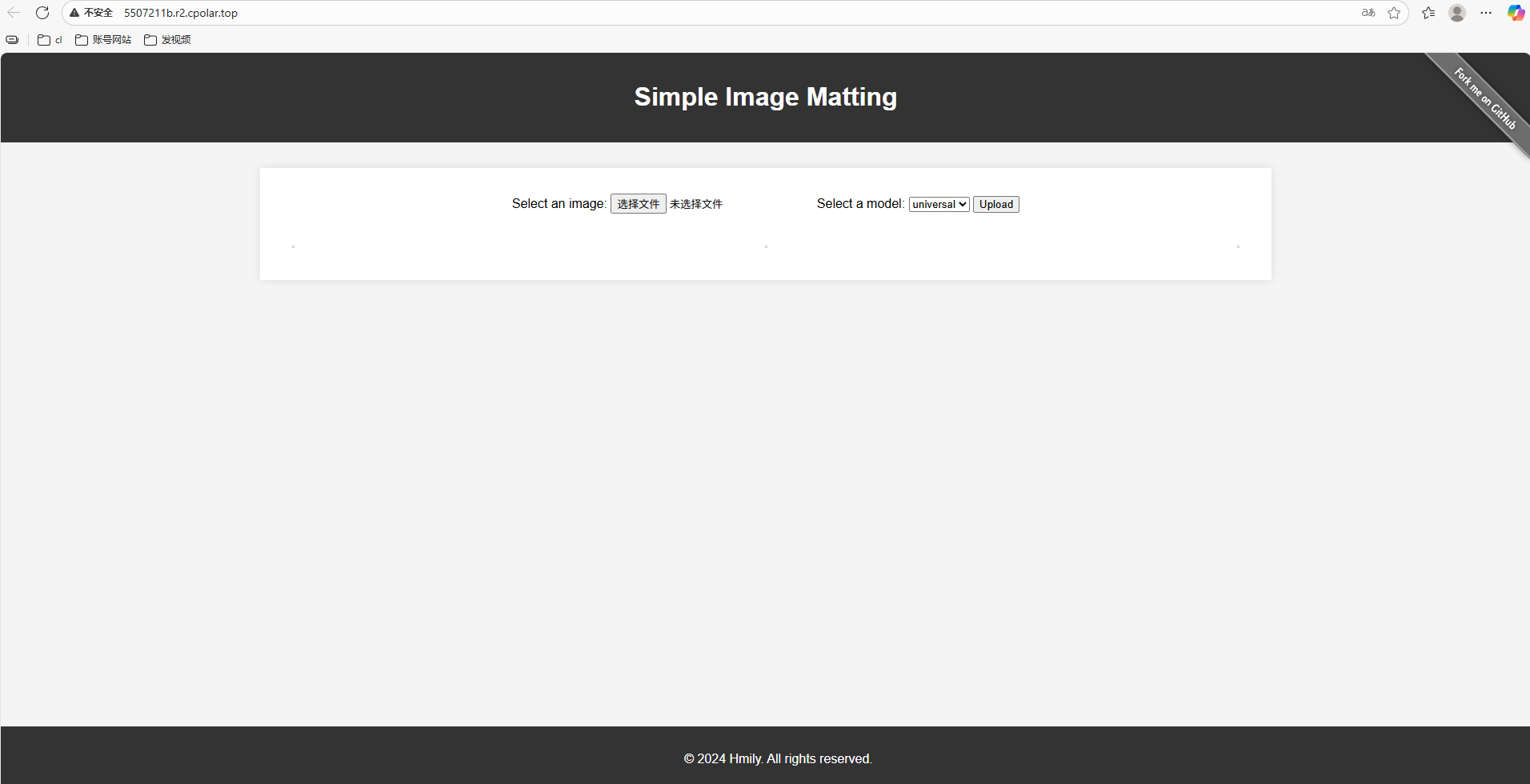Click the 不安全 security warning indicator
The height and width of the screenshot is (784, 1530).
[91, 13]
